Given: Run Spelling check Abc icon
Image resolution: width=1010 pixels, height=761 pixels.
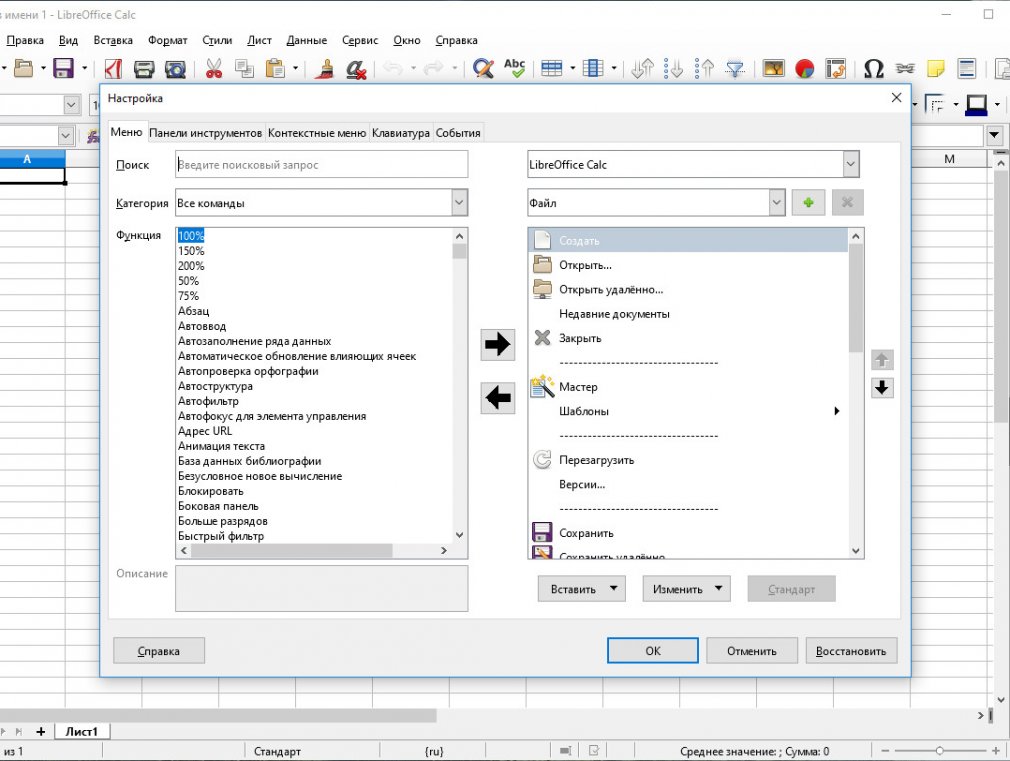Looking at the screenshot, I should [515, 68].
